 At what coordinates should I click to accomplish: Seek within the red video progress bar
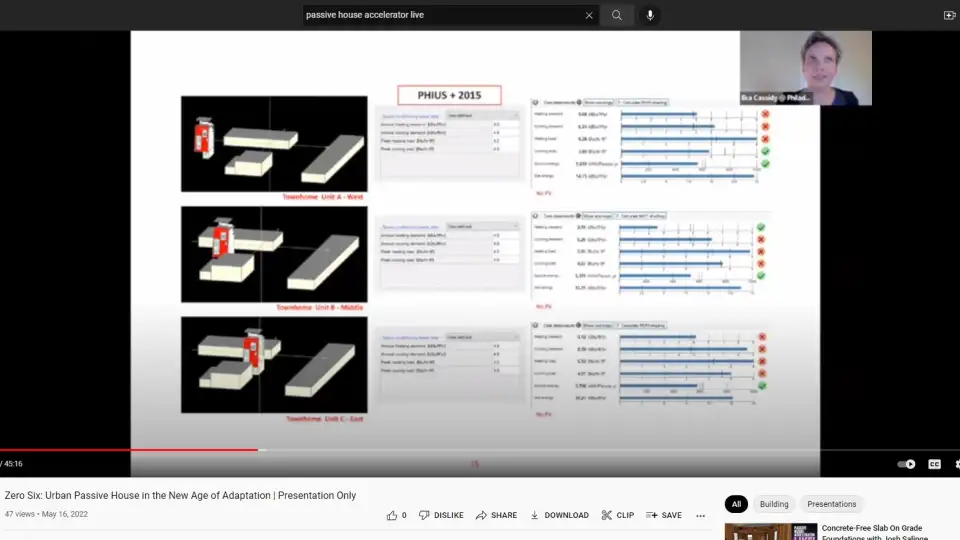pyautogui.click(x=128, y=450)
